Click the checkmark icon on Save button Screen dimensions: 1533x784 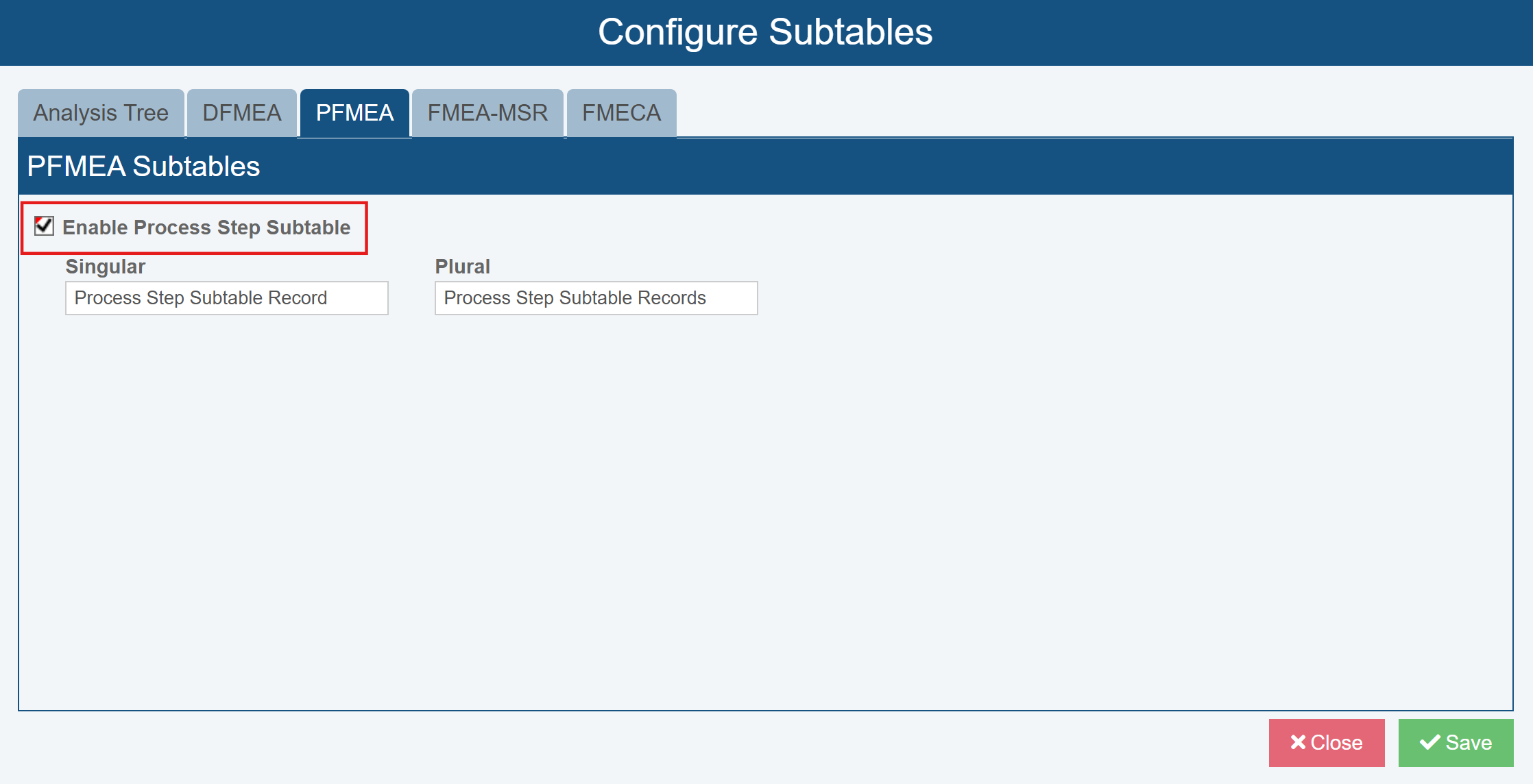(1429, 742)
